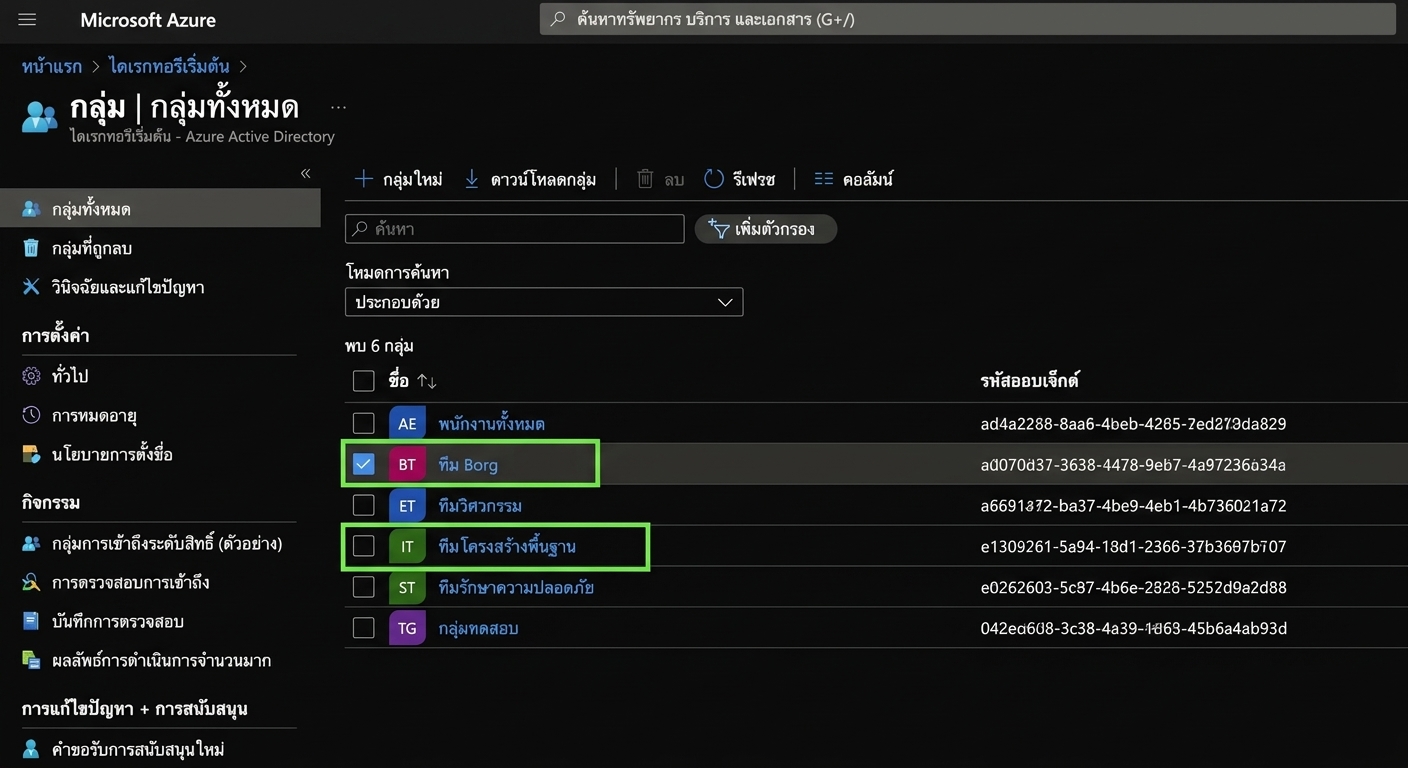The height and width of the screenshot is (768, 1408).
Task: Click the groups icon beside the page title
Action: [39, 116]
